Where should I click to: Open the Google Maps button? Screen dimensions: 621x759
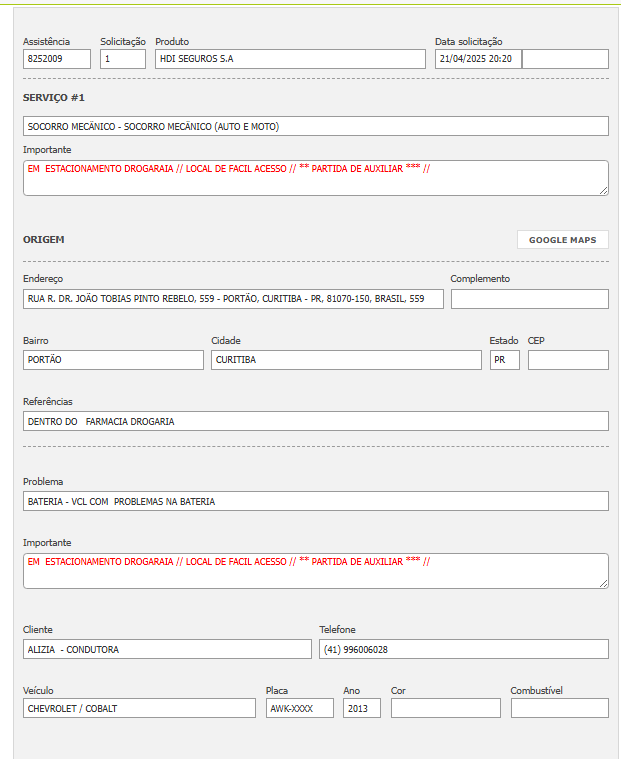click(562, 240)
